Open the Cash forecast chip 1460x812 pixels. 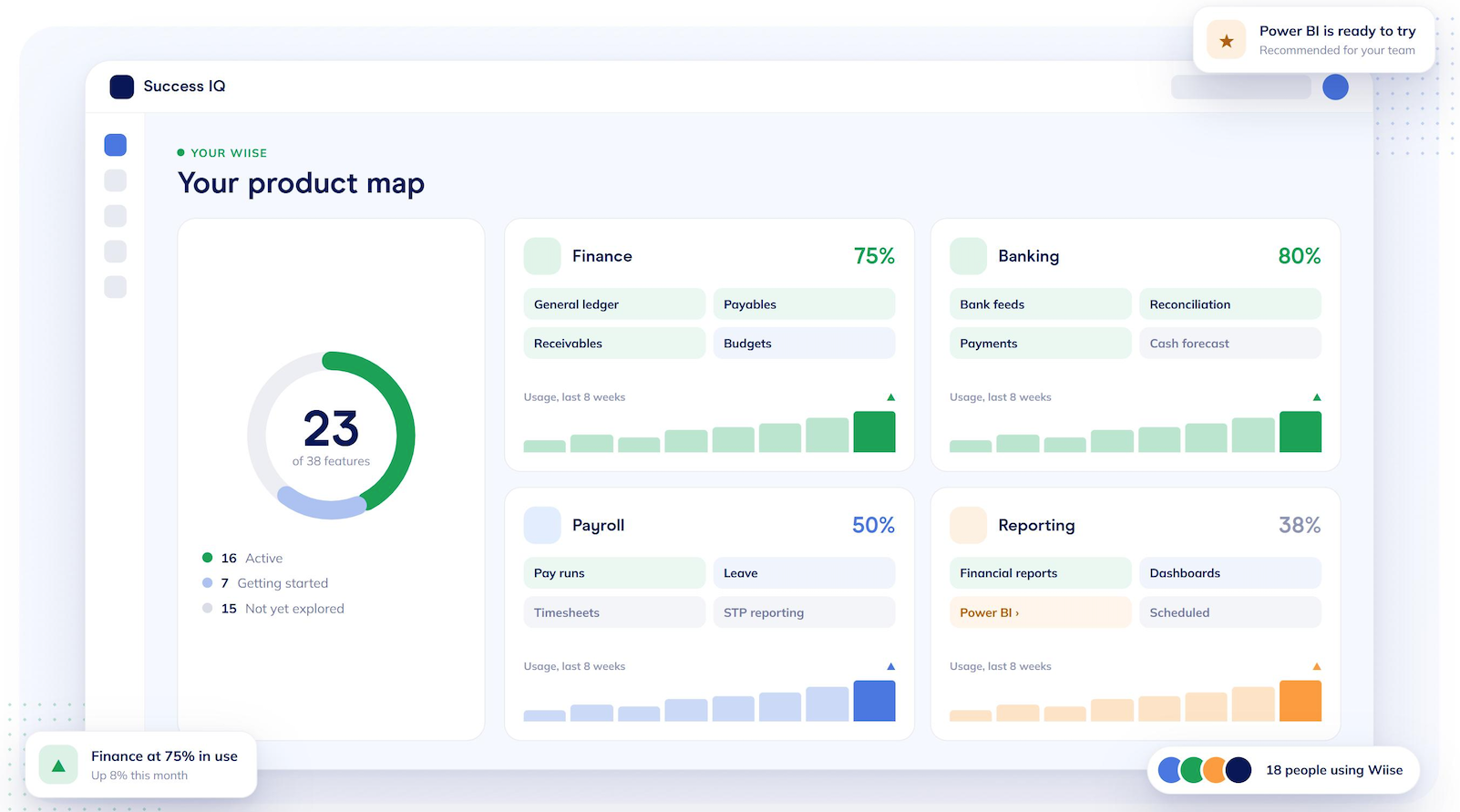click(x=1230, y=344)
